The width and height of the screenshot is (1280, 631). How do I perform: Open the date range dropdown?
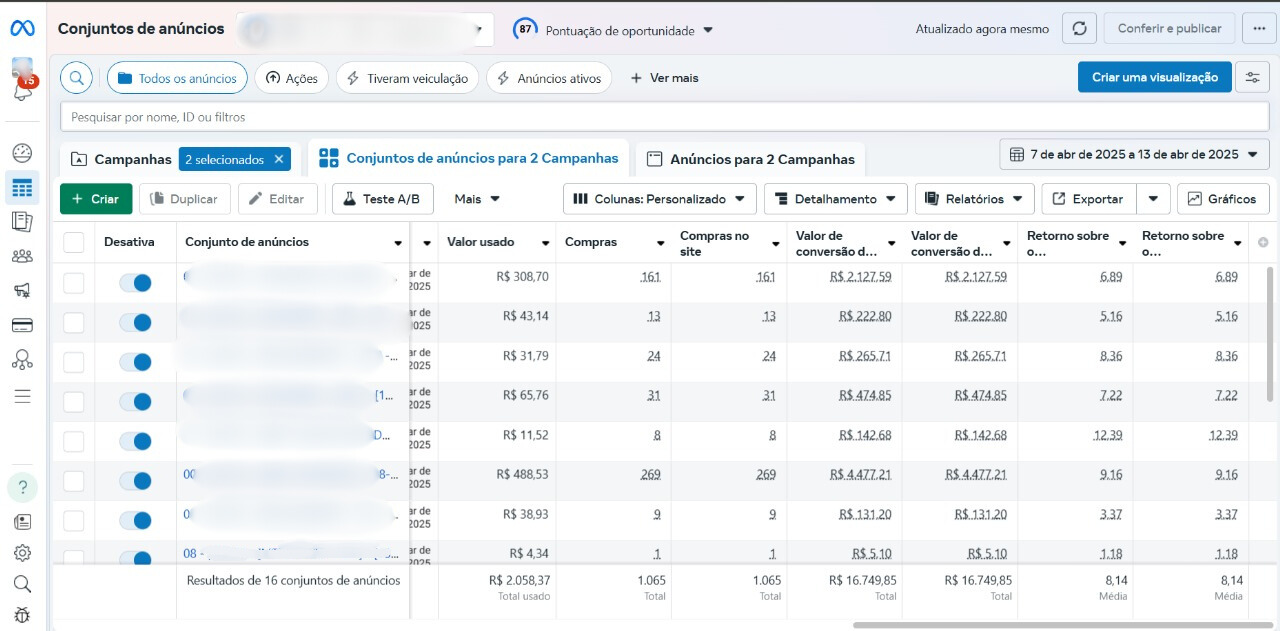pos(1134,155)
